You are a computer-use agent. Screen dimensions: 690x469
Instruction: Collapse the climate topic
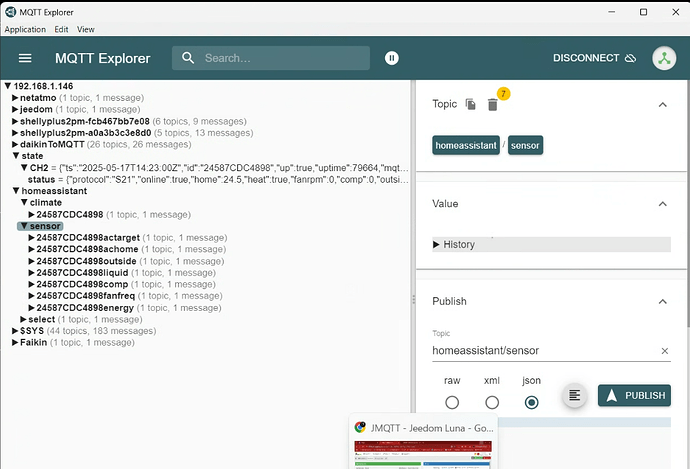click(24, 202)
